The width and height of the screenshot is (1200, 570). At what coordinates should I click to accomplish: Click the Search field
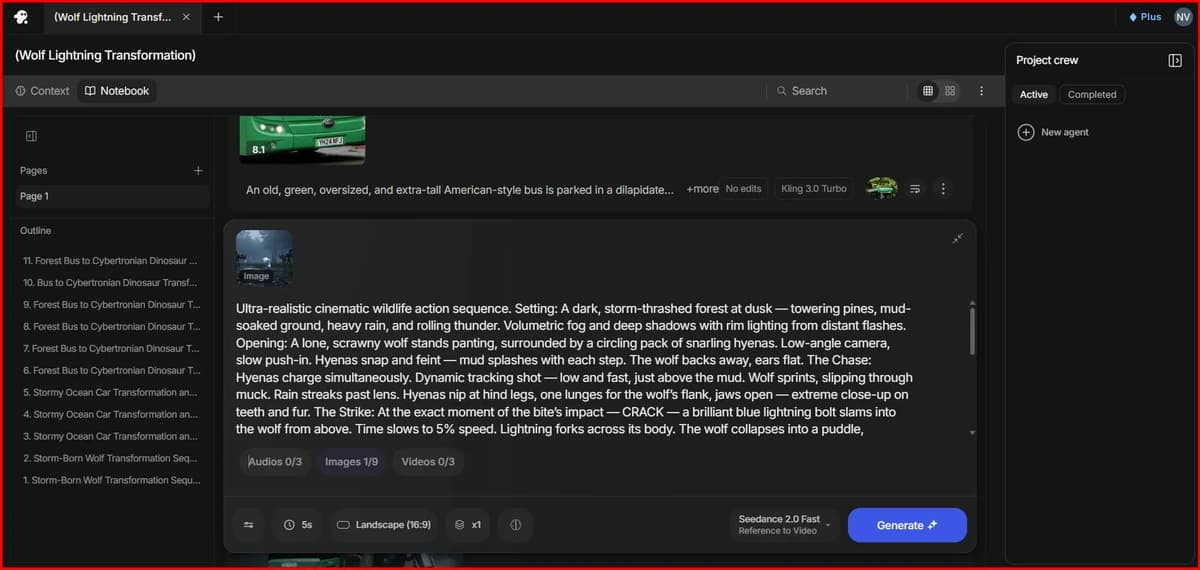click(837, 91)
